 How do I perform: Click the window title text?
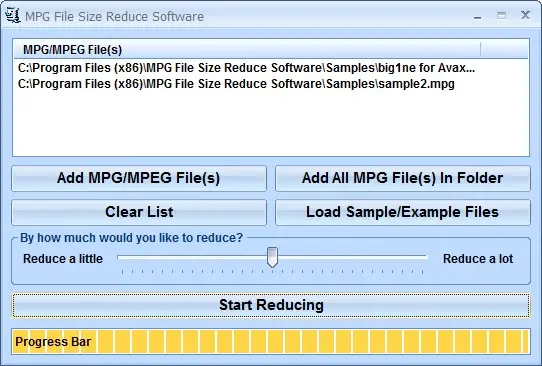click(114, 17)
